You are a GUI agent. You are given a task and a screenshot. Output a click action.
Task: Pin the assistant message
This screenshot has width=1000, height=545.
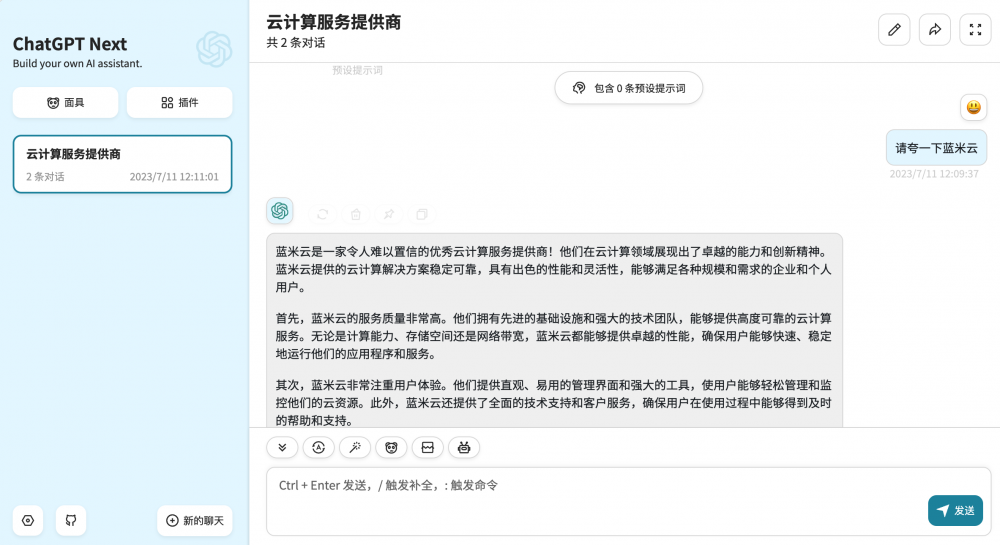click(x=389, y=214)
